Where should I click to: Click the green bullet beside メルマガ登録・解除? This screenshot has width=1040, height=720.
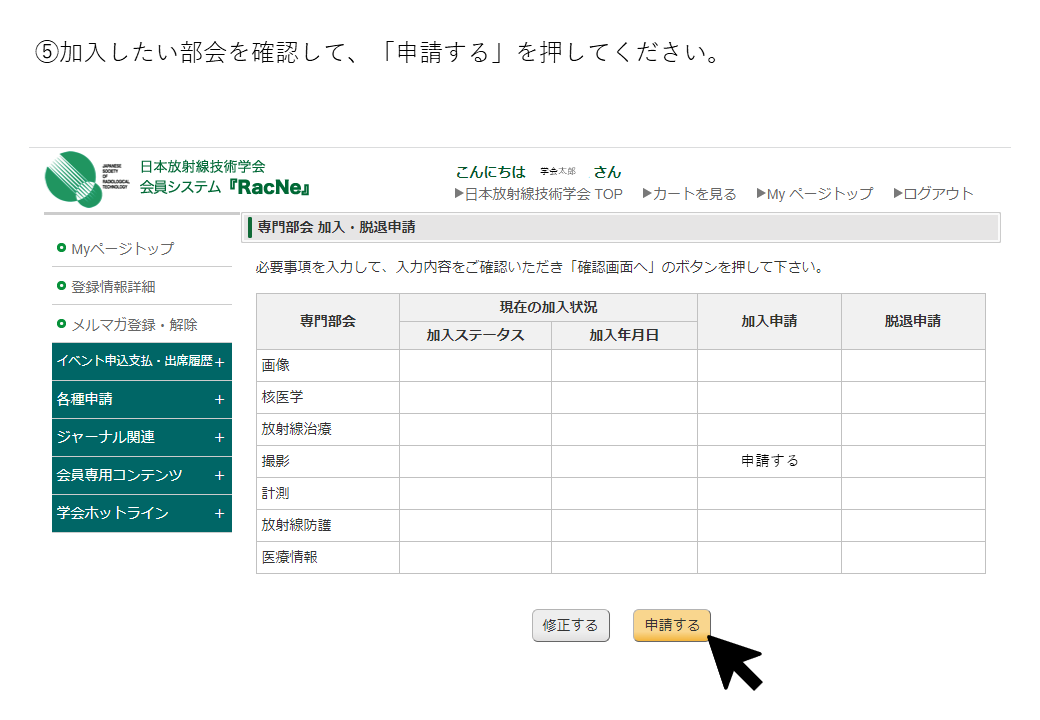click(x=62, y=324)
